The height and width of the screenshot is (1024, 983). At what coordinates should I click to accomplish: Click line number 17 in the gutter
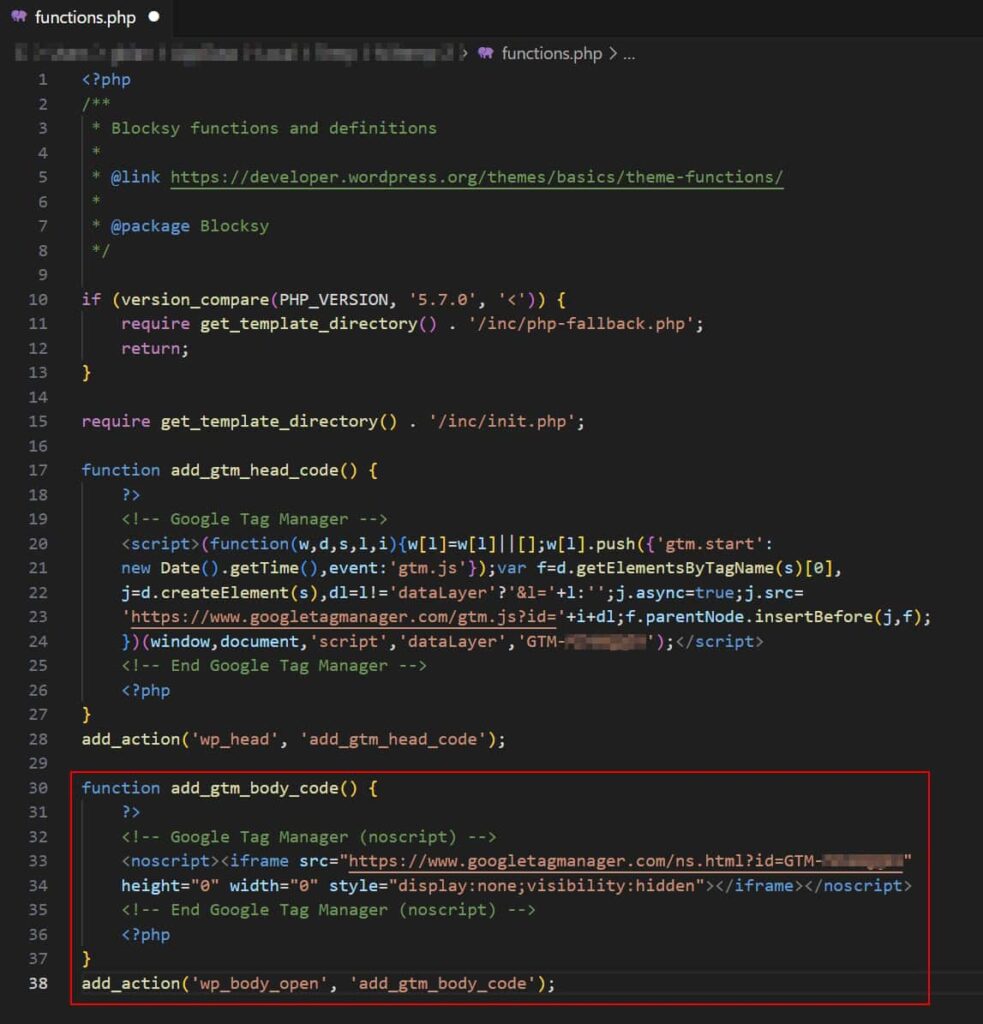pyautogui.click(x=38, y=470)
